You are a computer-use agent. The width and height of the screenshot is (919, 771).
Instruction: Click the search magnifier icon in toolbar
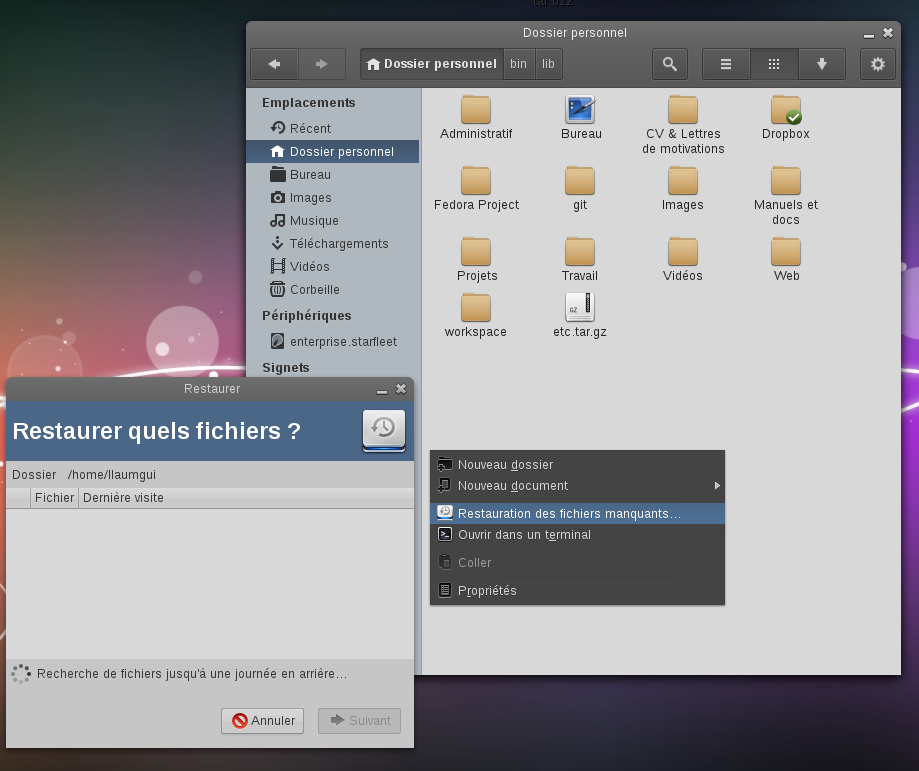(x=669, y=64)
